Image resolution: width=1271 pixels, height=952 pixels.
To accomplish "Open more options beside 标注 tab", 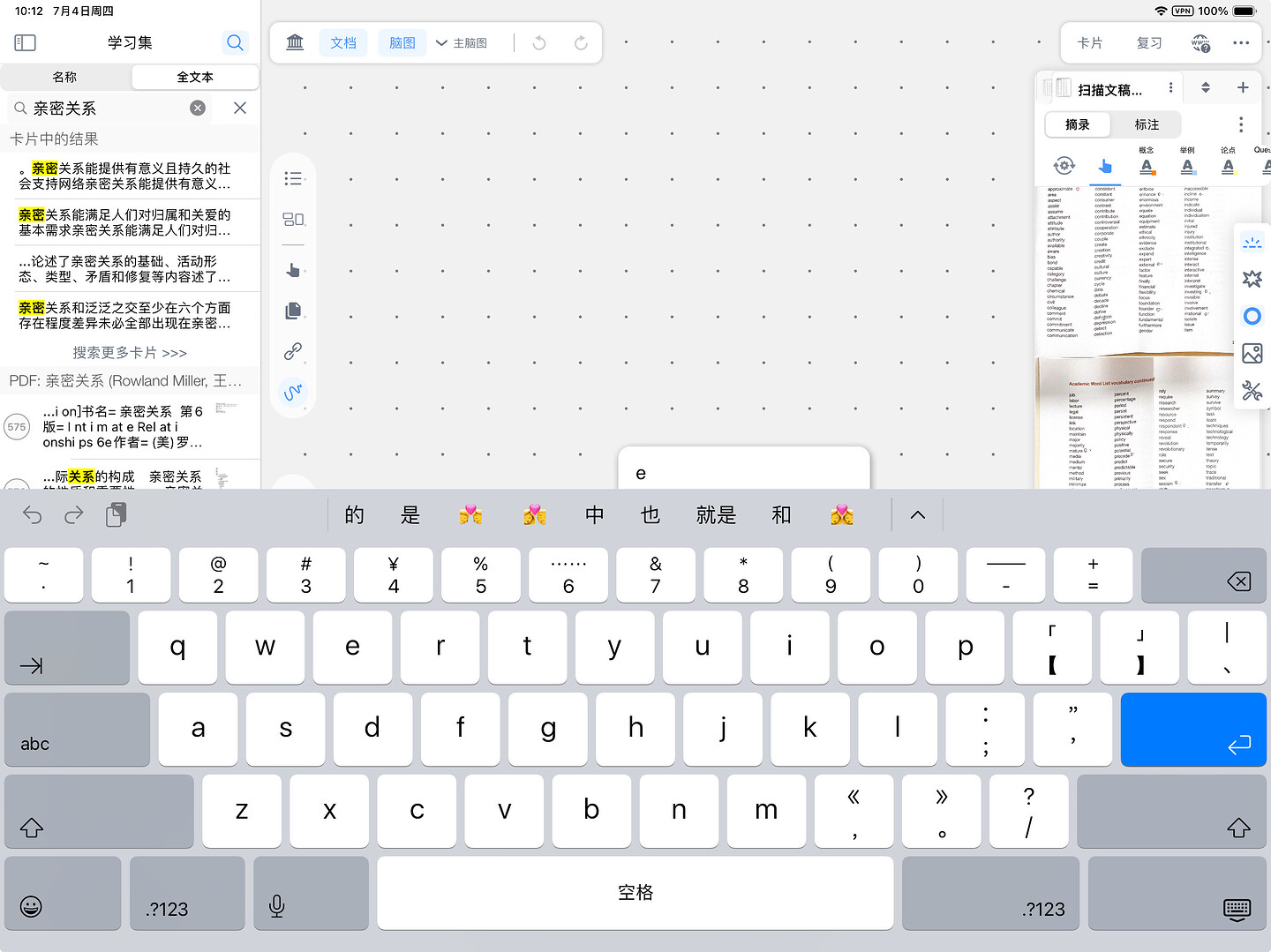I will [1241, 124].
